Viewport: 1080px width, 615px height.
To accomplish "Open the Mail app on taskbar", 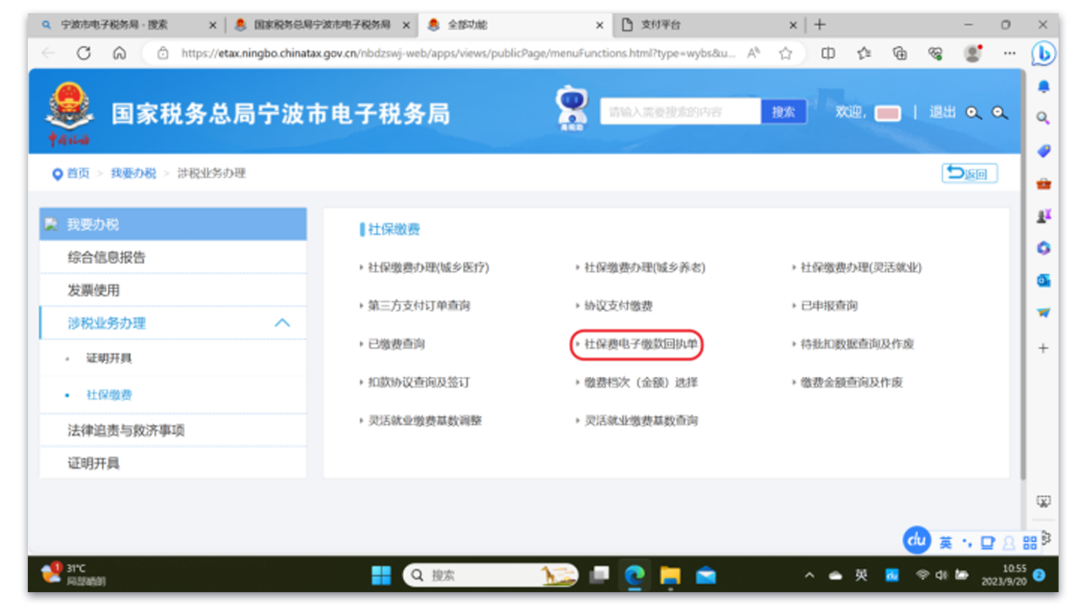I will coord(706,575).
